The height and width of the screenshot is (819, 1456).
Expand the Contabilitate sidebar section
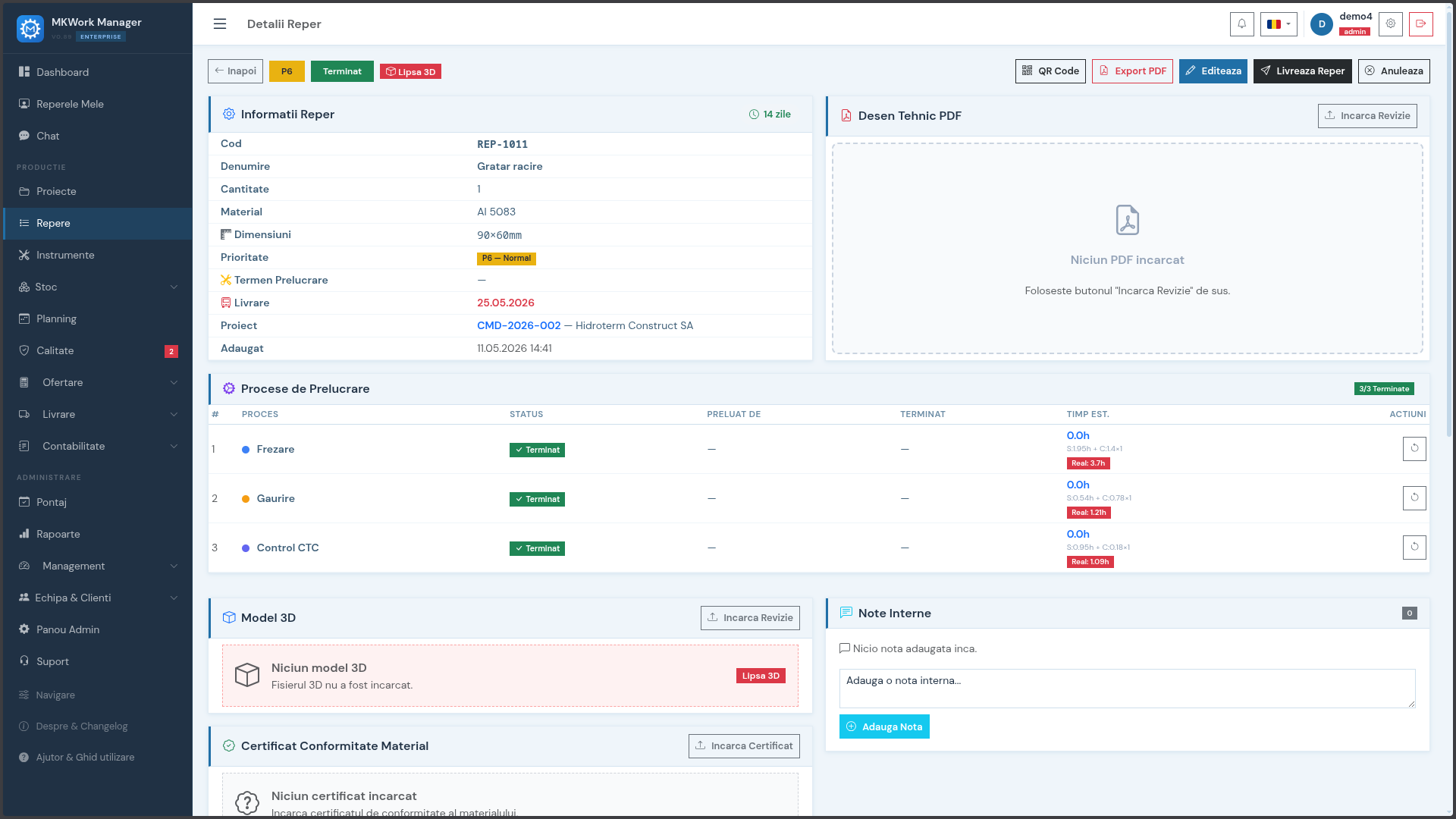tap(98, 446)
